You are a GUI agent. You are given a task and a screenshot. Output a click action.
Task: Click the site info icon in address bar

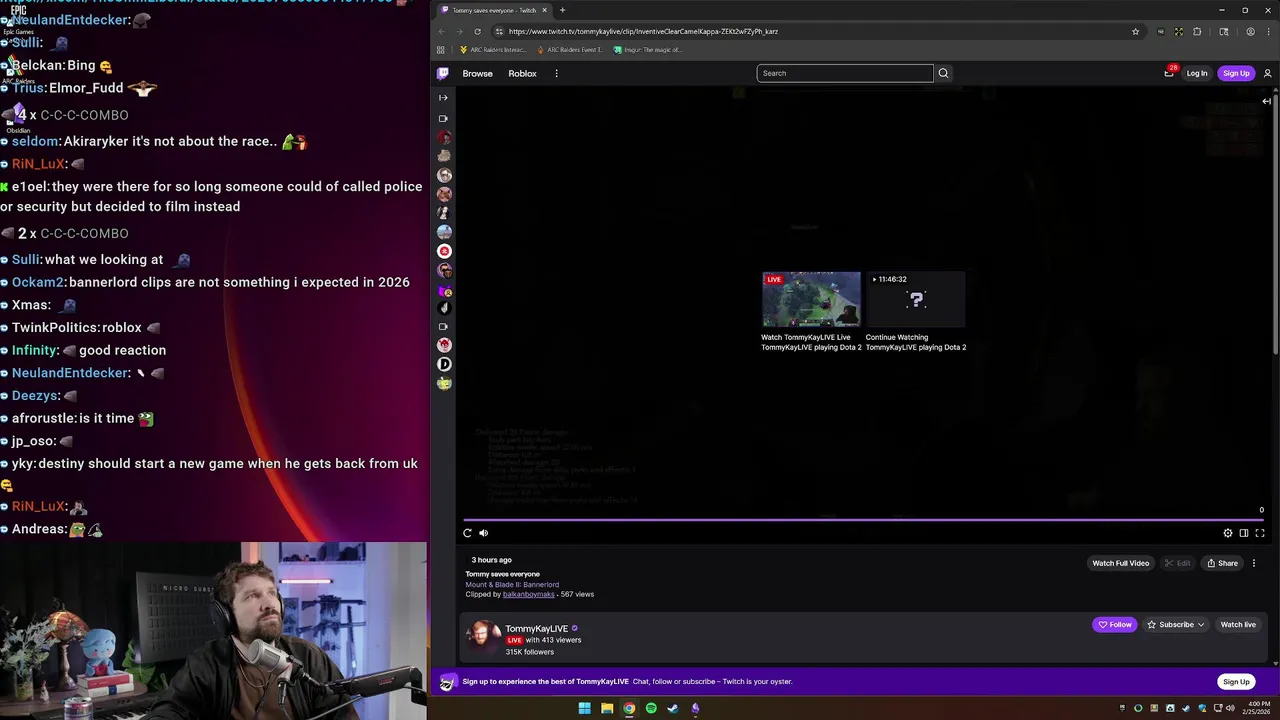tap(498, 31)
